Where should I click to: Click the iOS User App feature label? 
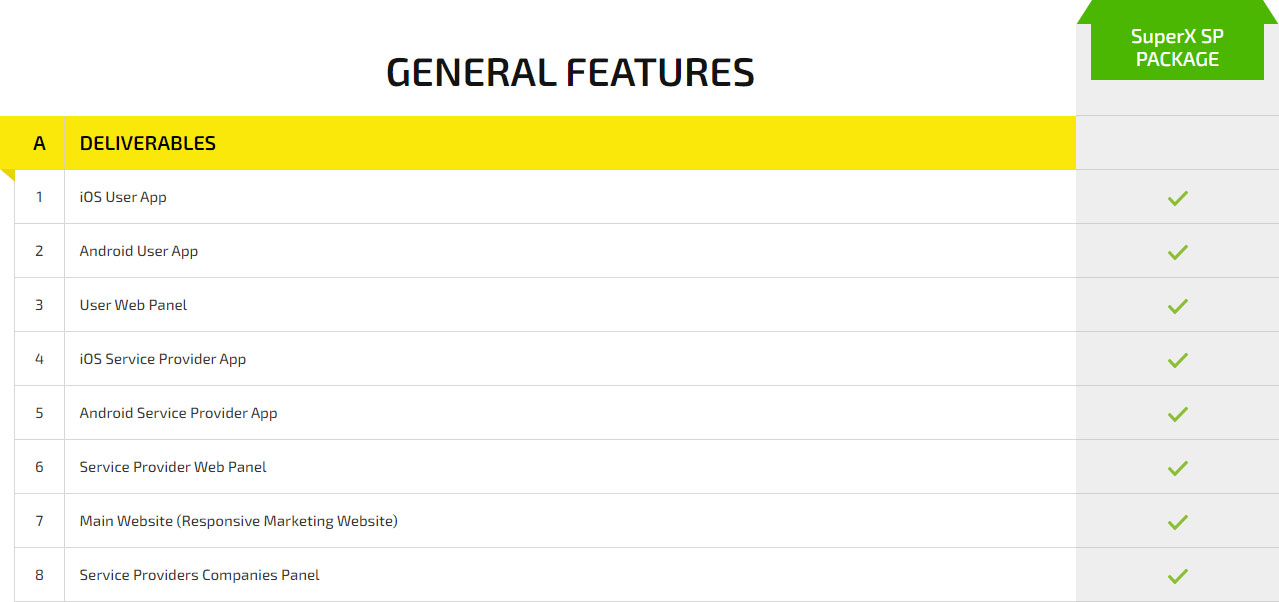(x=123, y=197)
